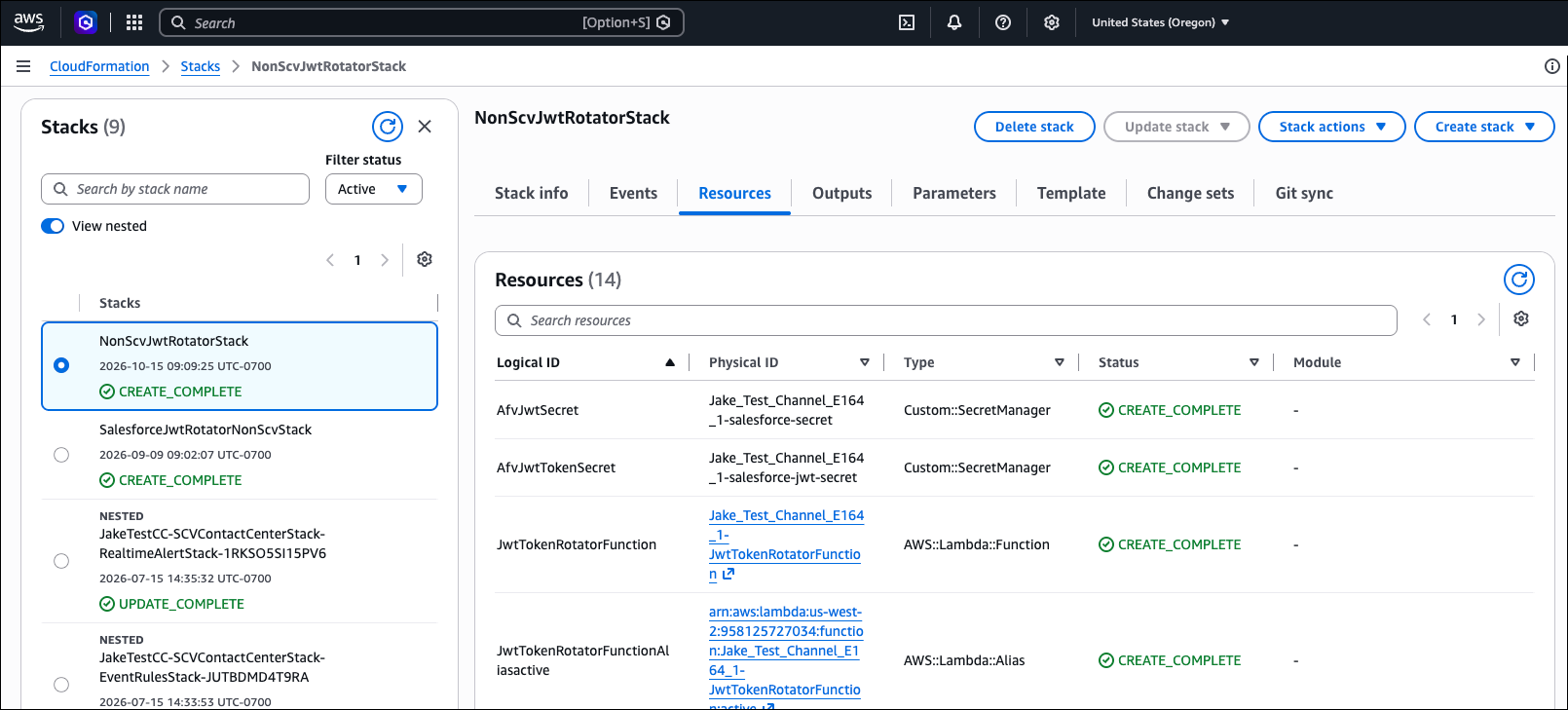Click the UPDATE_COMPLETE status of RealtimeAlertStack
Screen dimensions: 1568x710
click(x=171, y=604)
